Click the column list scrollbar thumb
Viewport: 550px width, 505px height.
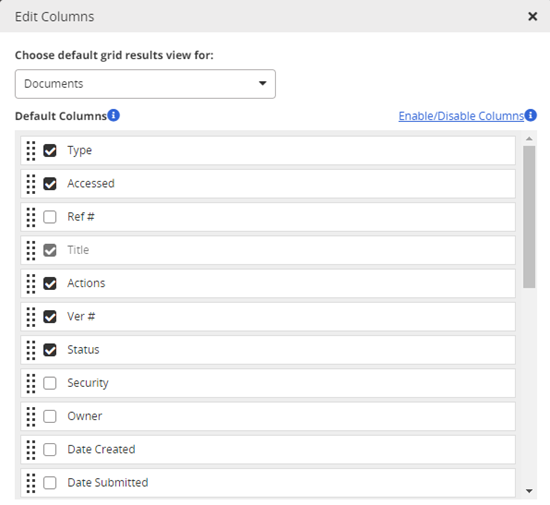point(529,217)
